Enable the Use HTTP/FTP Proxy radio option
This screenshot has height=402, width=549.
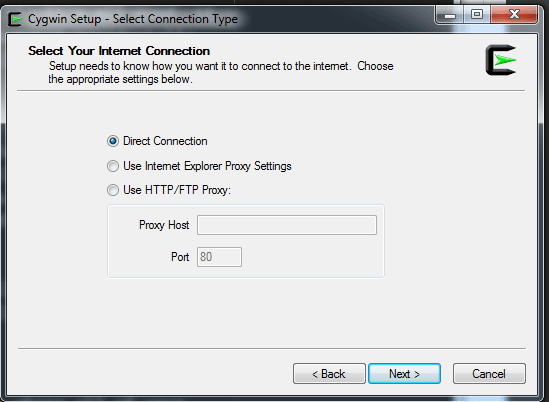(x=113, y=190)
